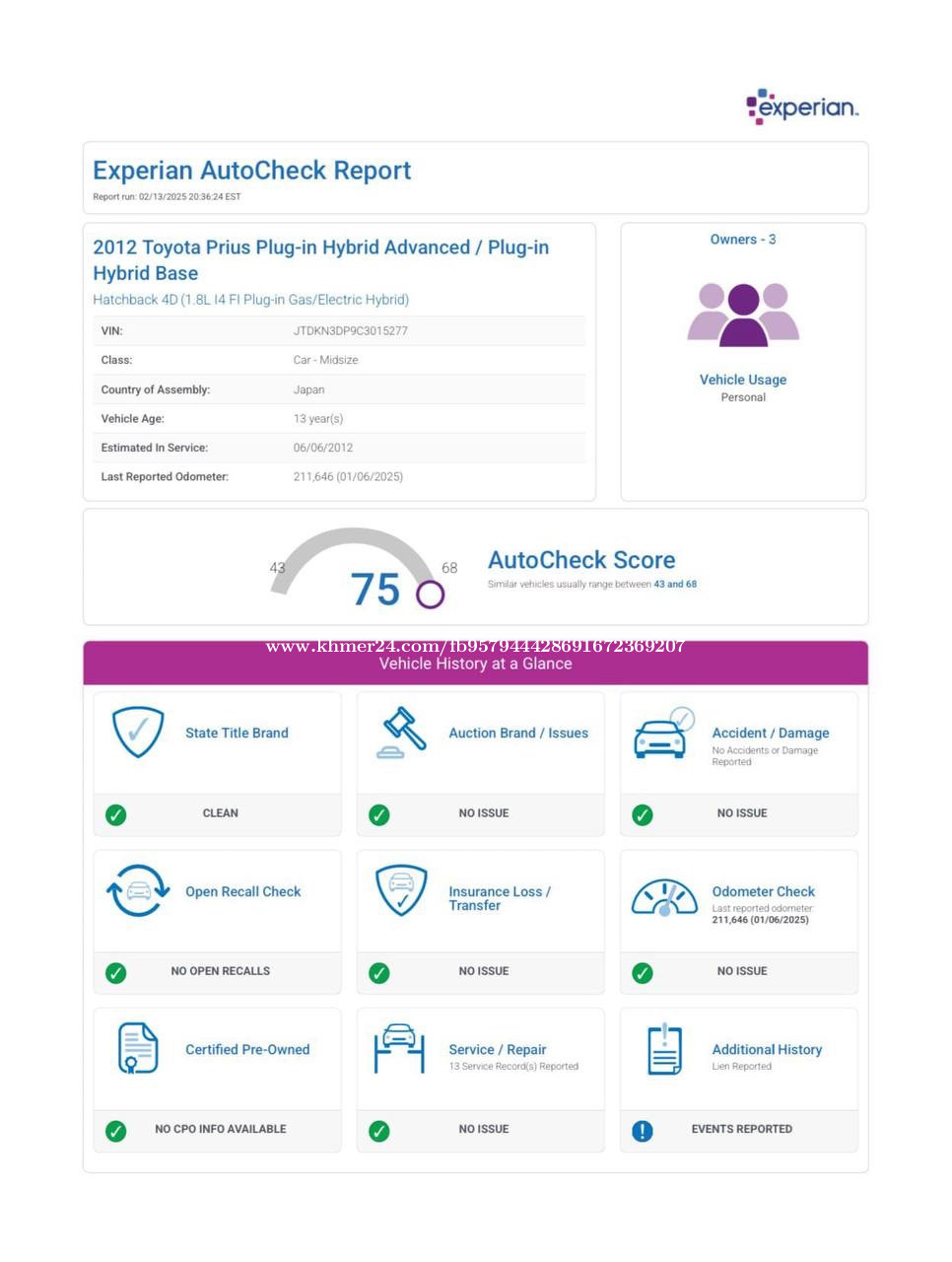Screen dimensions: 952x1262
Task: Click the 'Lien Reported' note
Action: (741, 1067)
